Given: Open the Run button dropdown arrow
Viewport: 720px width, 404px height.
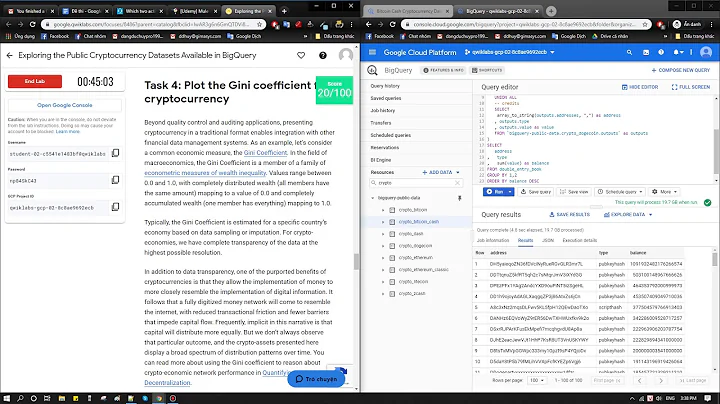Looking at the screenshot, I should (x=510, y=192).
